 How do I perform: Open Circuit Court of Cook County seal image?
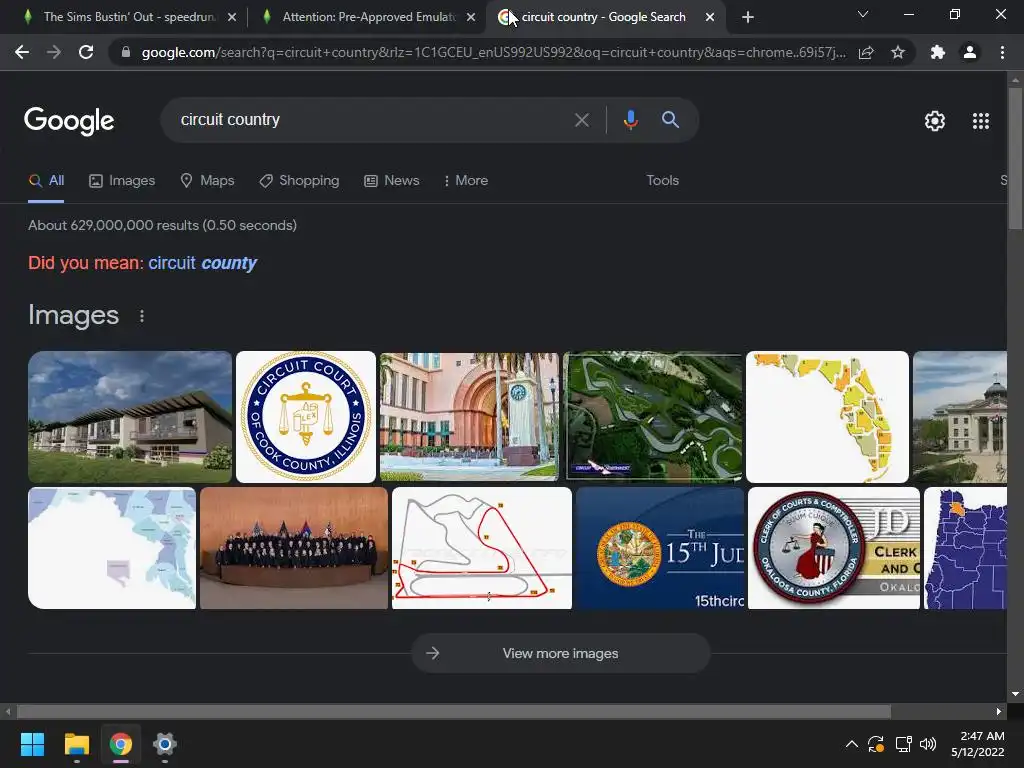pyautogui.click(x=306, y=417)
